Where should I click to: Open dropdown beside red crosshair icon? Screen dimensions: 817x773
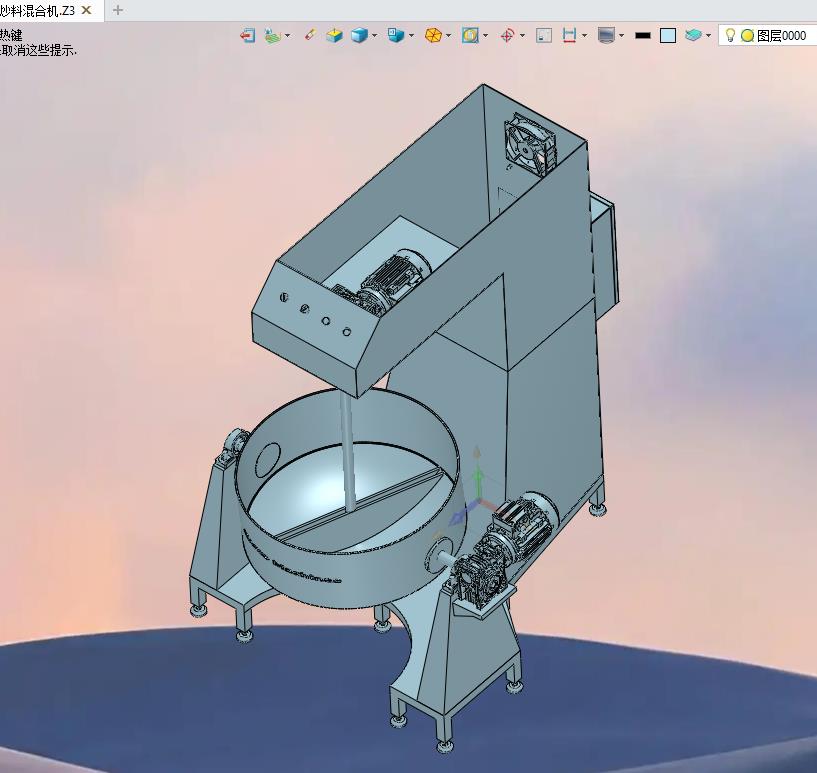click(522, 35)
